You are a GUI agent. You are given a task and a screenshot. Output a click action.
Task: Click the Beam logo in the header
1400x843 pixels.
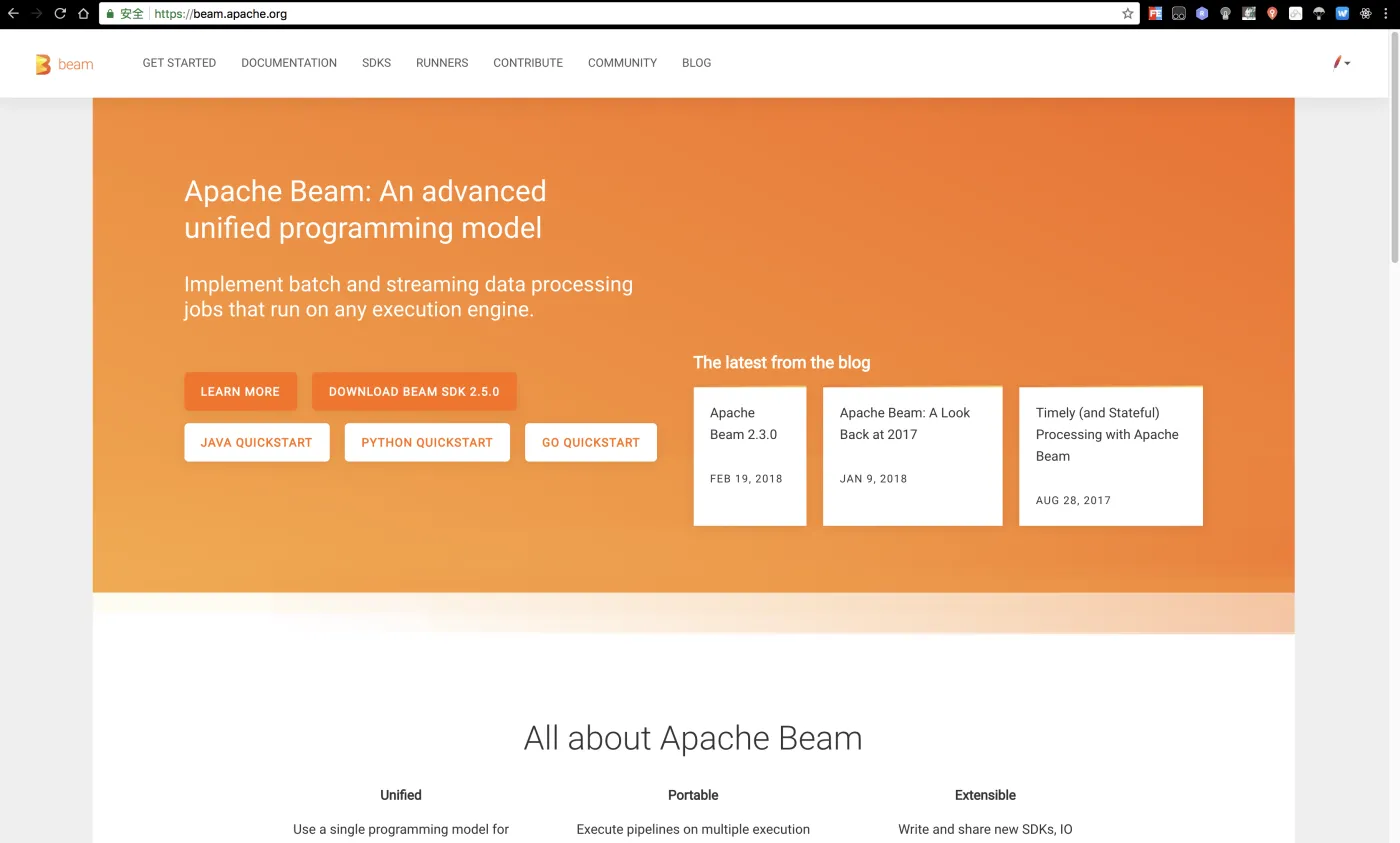point(64,64)
